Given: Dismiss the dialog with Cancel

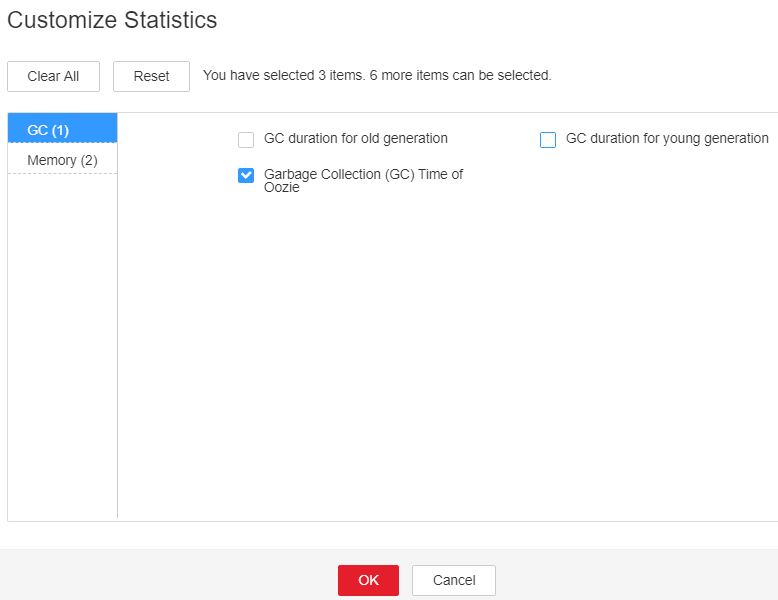Looking at the screenshot, I should 454,580.
